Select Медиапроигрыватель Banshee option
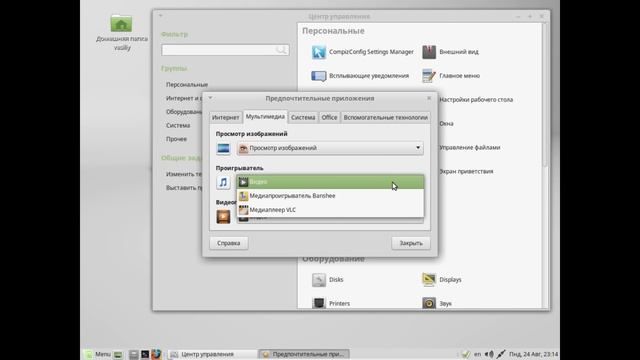640x360 pixels. [330, 196]
